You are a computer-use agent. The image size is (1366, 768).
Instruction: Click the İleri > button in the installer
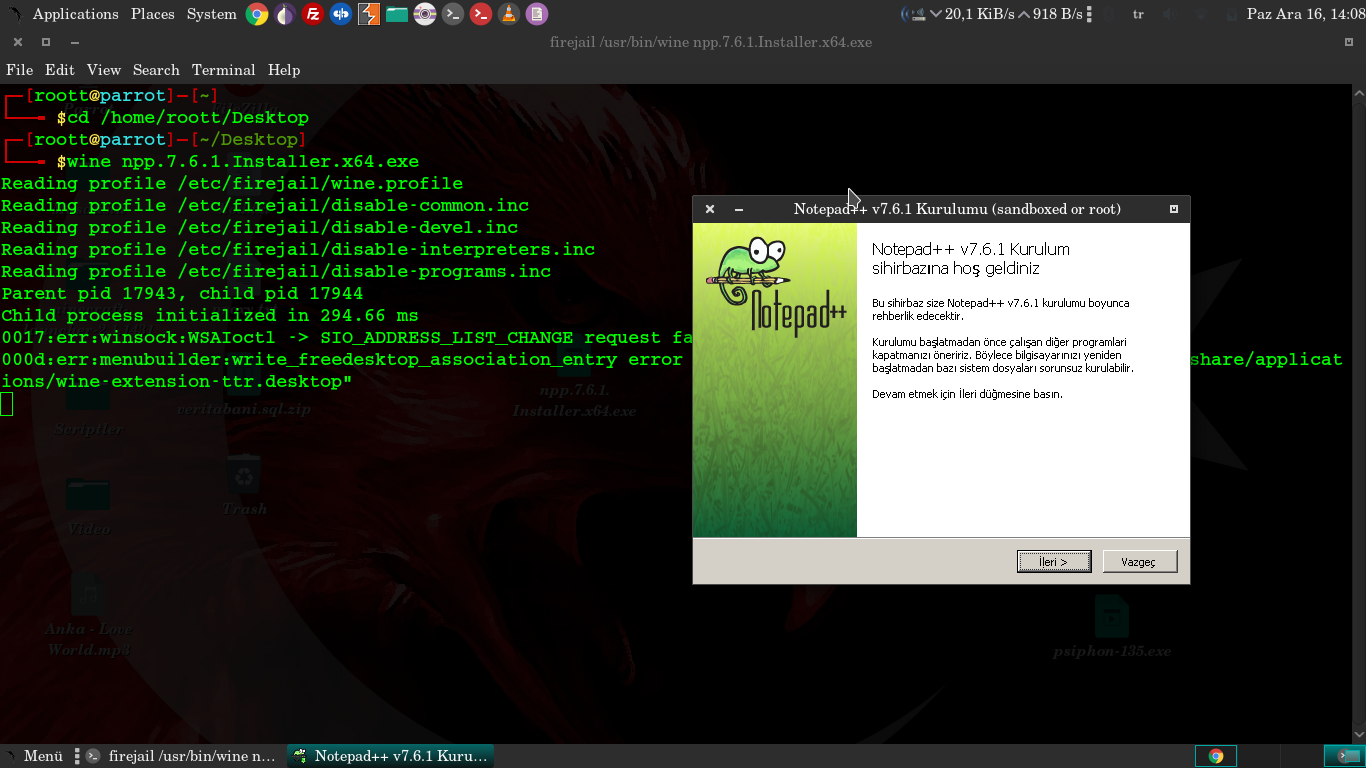(x=1054, y=562)
